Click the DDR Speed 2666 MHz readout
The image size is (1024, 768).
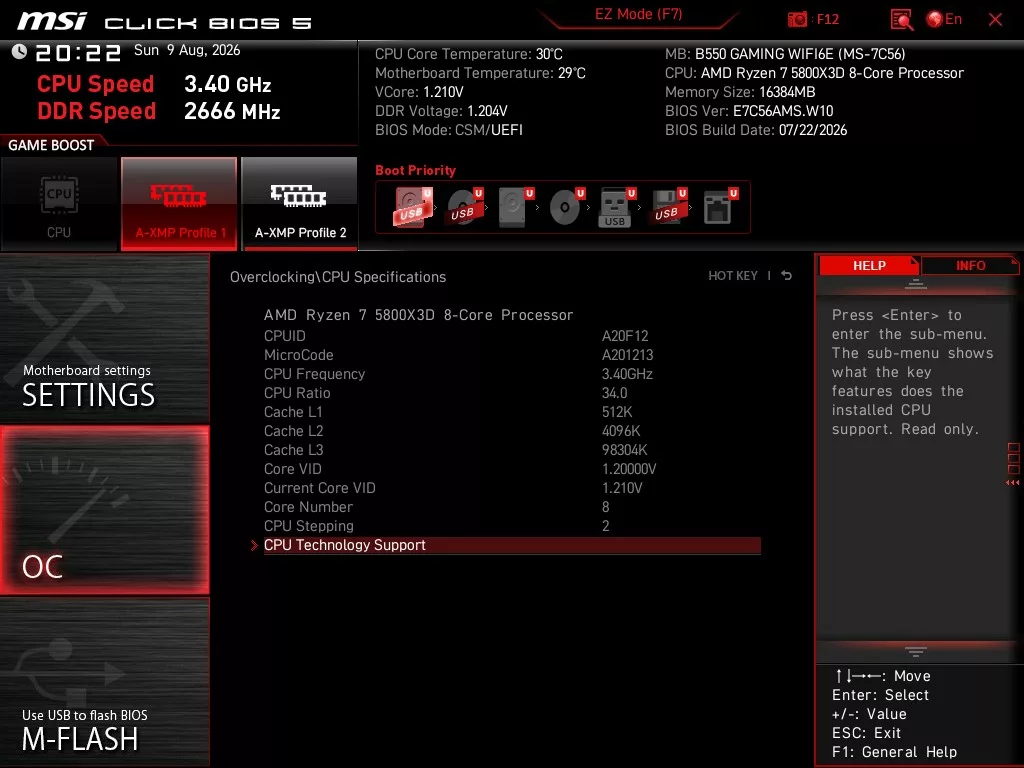[x=159, y=111]
